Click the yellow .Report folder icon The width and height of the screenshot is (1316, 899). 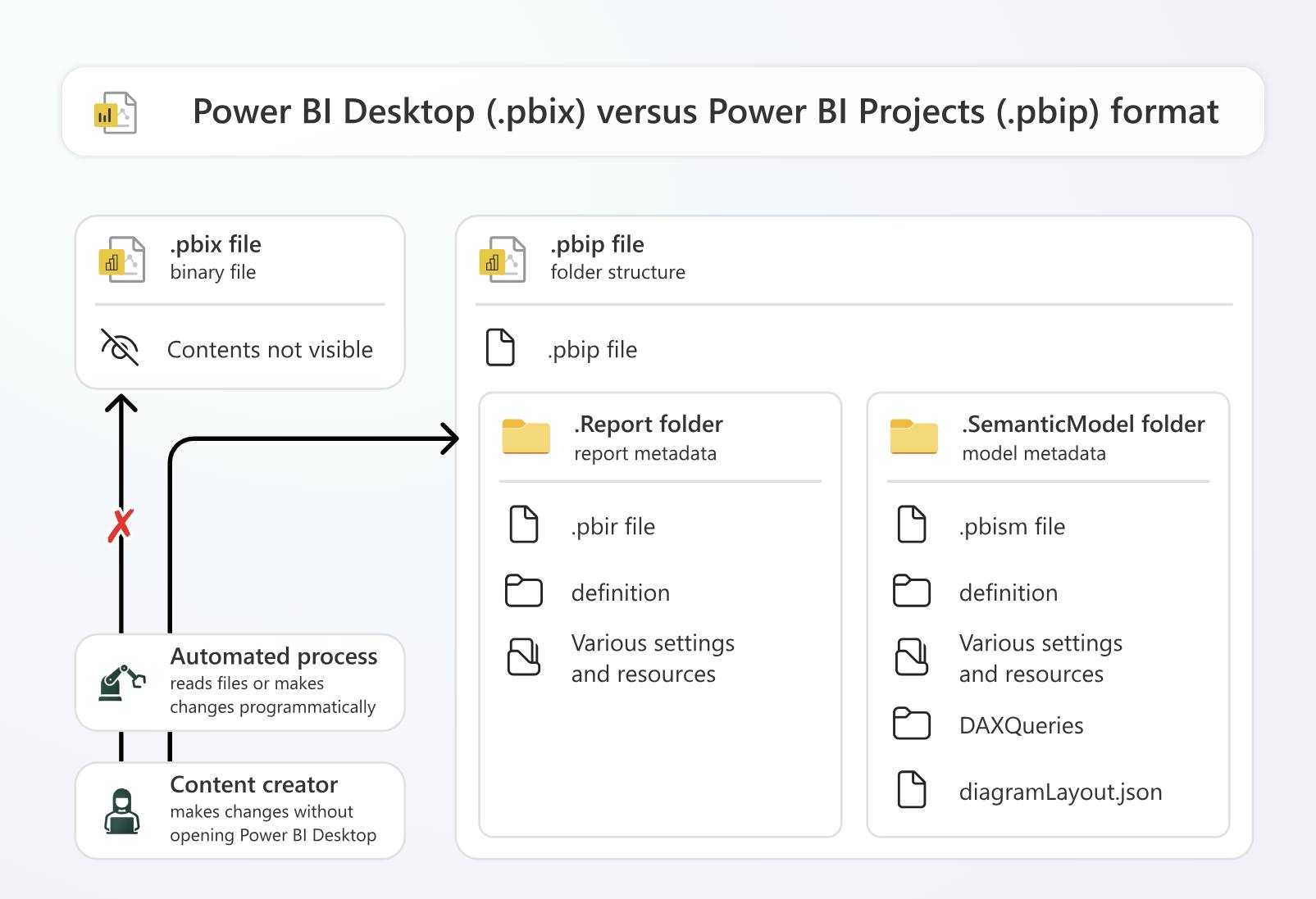click(526, 437)
